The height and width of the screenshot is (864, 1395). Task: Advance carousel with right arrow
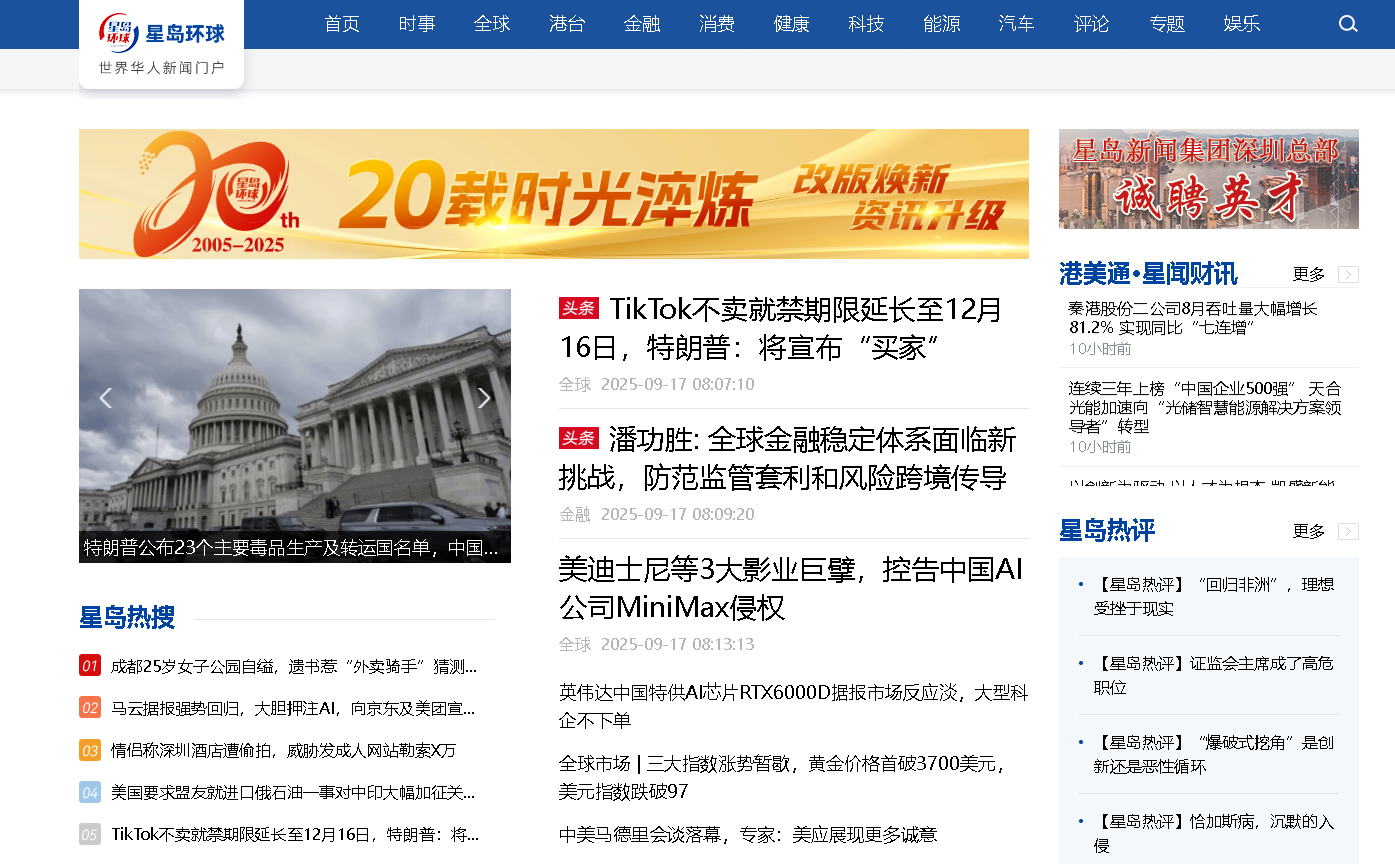[x=484, y=398]
